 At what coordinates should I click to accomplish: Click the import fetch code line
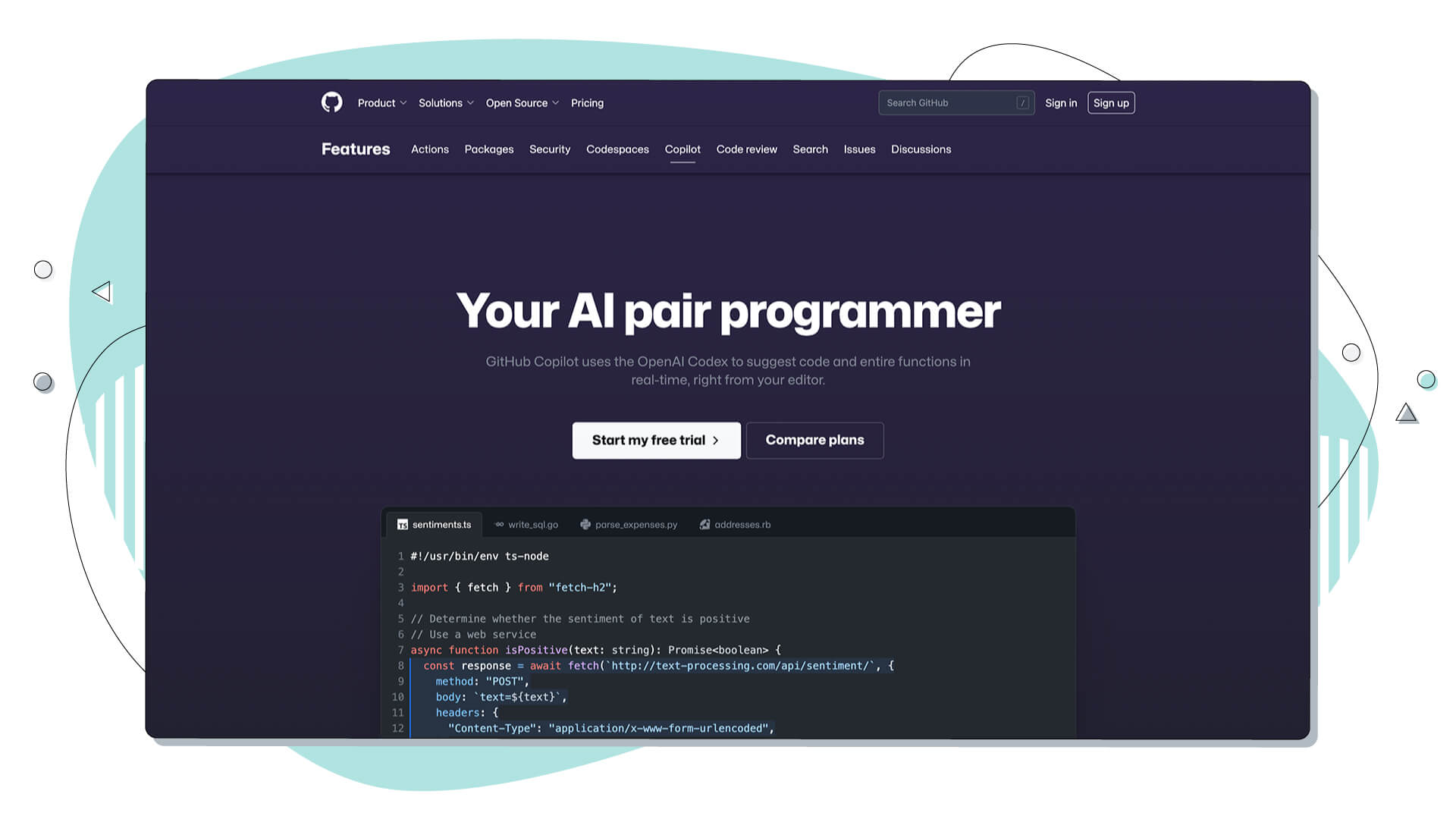pos(514,588)
